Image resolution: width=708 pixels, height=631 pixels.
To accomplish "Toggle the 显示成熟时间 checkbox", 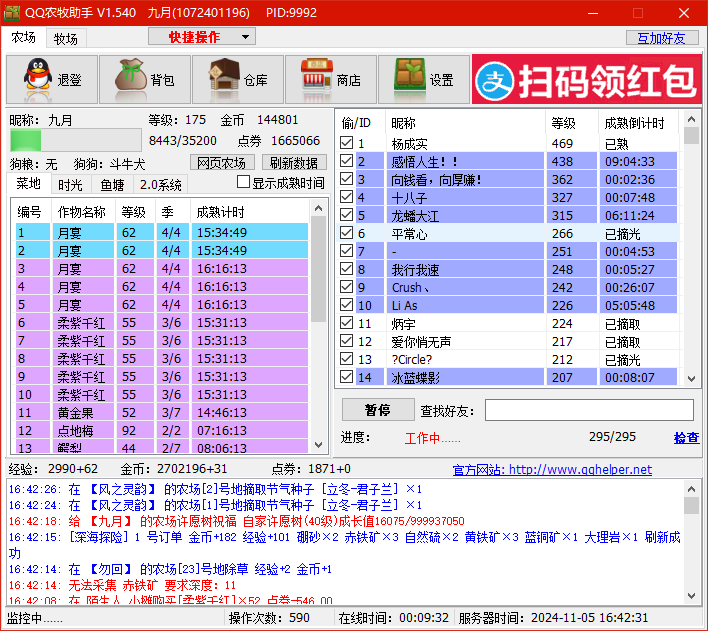I will click(243, 183).
